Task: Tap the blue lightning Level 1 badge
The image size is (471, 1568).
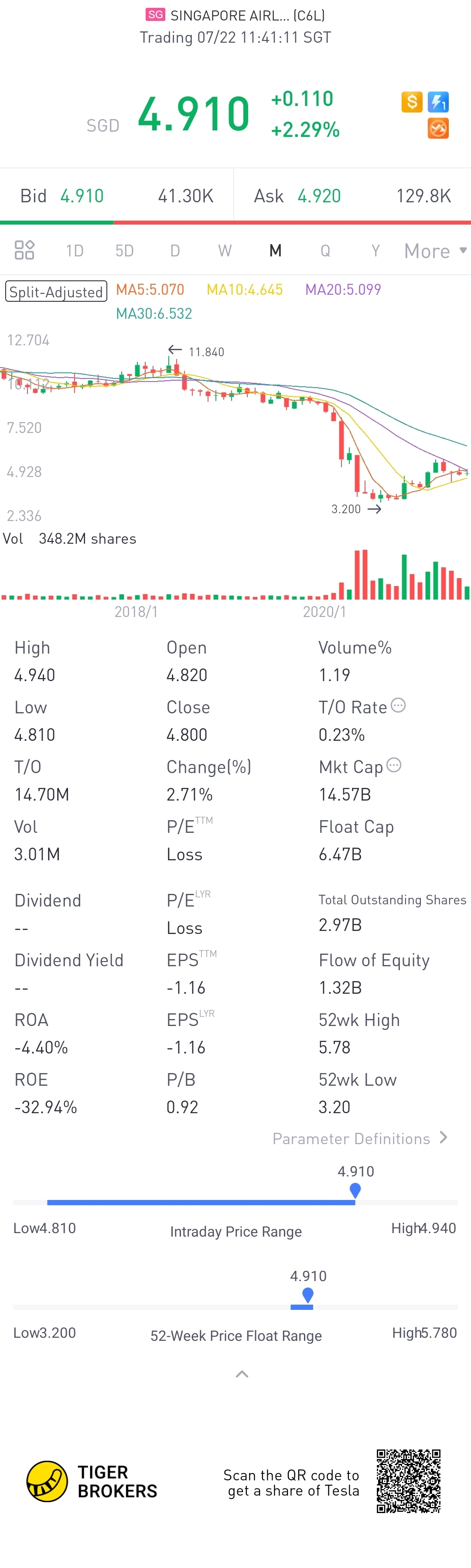Action: coord(438,102)
